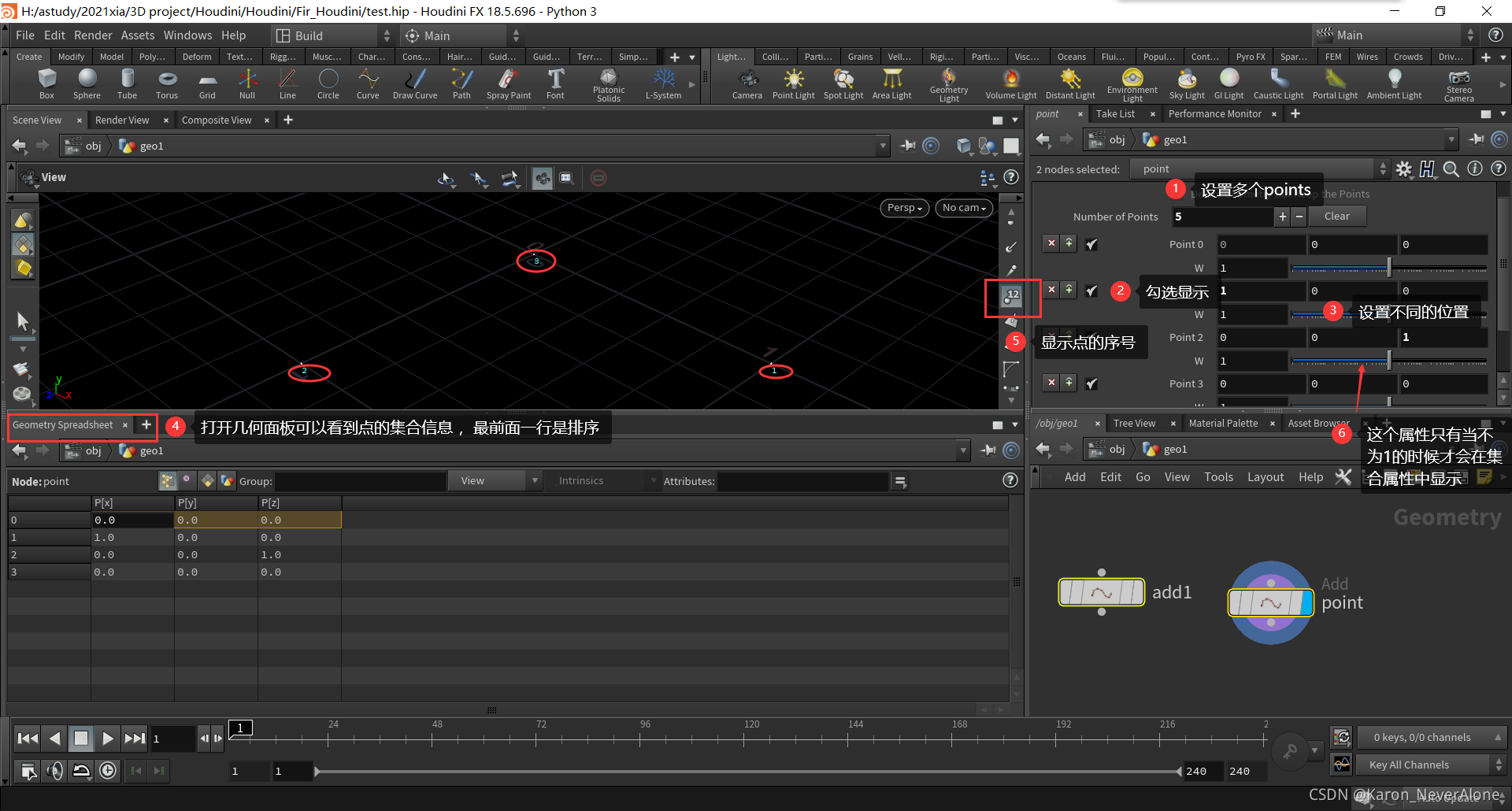1512x811 pixels.
Task: Add an Ambient Light from the shelf
Action: [x=1394, y=83]
